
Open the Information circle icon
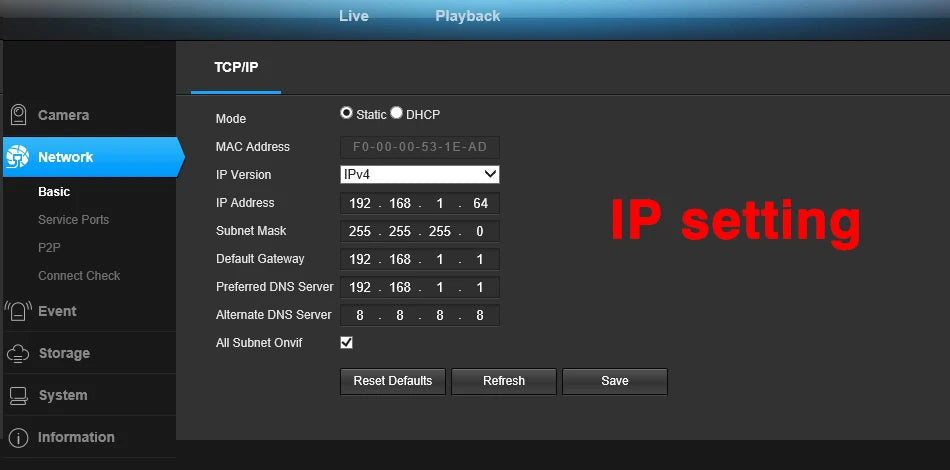[18, 437]
